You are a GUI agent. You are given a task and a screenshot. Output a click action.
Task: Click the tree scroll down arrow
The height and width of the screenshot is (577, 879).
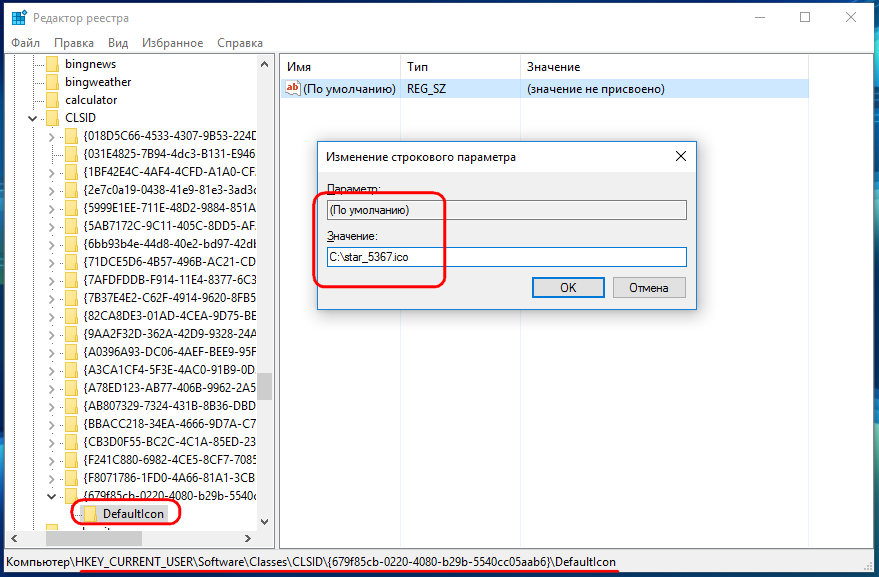click(265, 521)
